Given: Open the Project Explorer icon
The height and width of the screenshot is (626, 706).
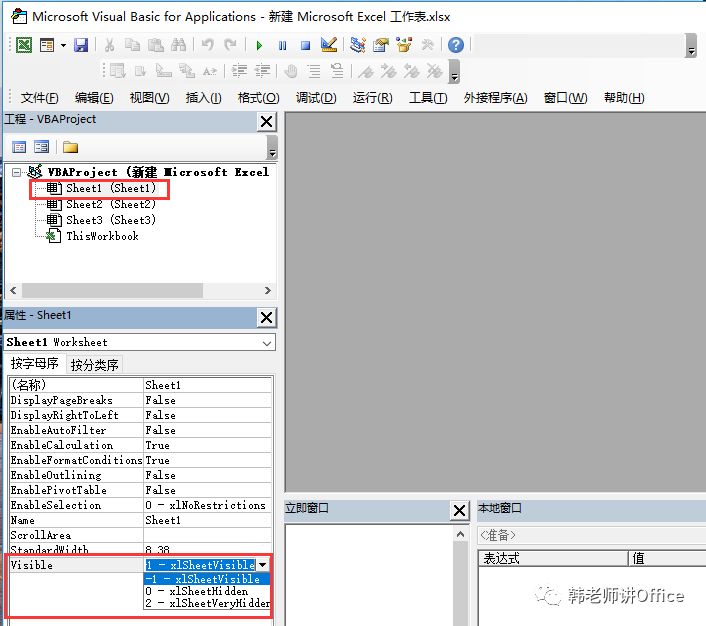Looking at the screenshot, I should click(358, 45).
